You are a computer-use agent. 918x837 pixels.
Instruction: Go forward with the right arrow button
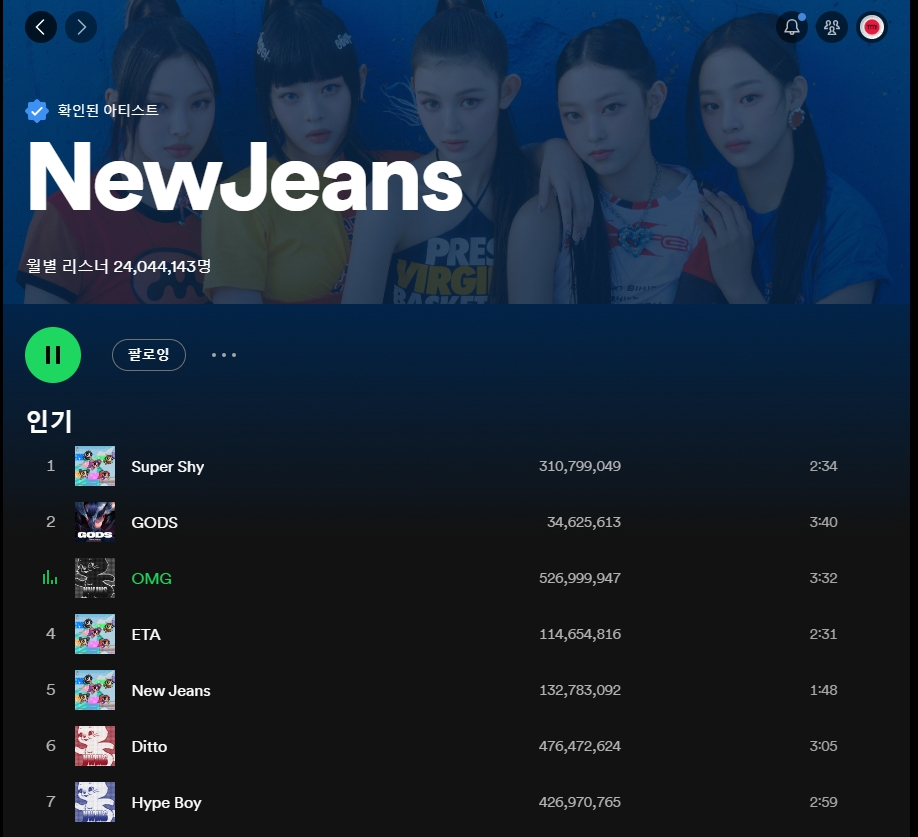[81, 27]
